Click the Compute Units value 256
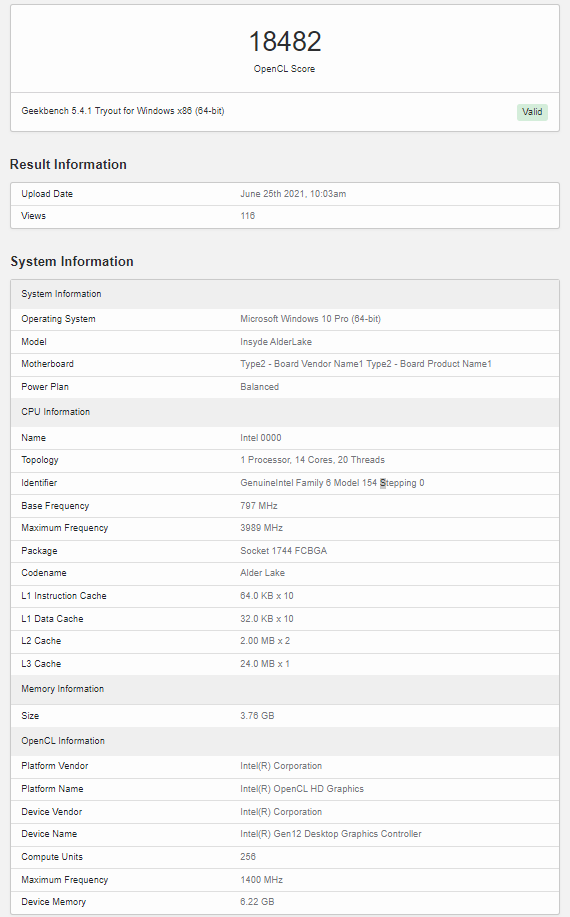The width and height of the screenshot is (570, 917). (x=248, y=856)
